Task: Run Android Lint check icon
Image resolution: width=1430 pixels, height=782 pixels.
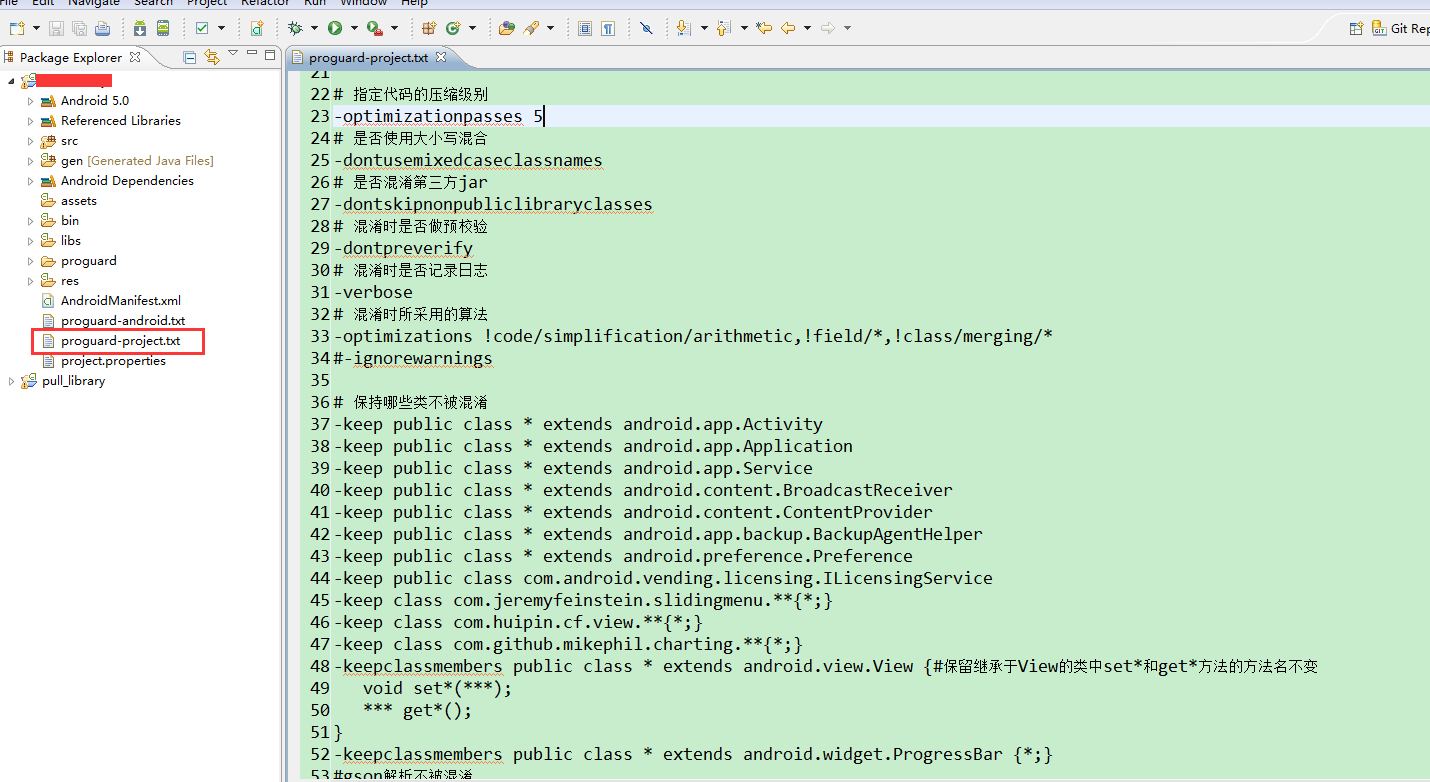Action: pos(202,28)
